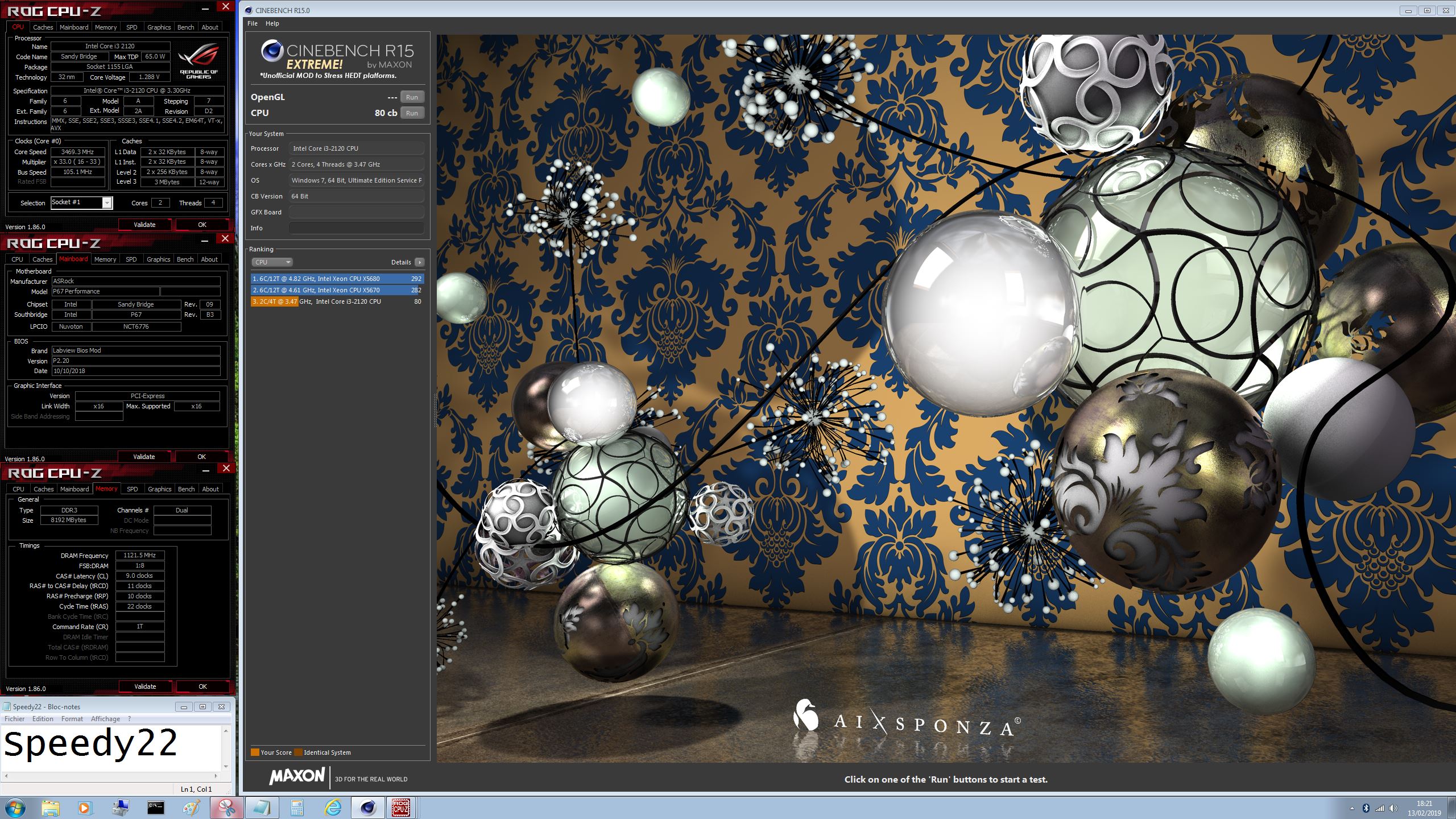
Task: Select the Xeon X5680 ranking row
Action: pos(337,279)
